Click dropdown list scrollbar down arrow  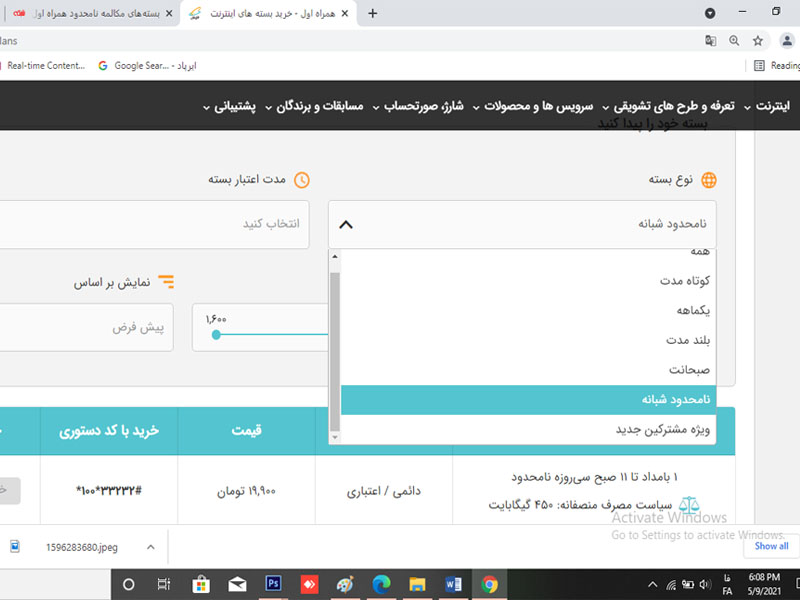coord(335,437)
